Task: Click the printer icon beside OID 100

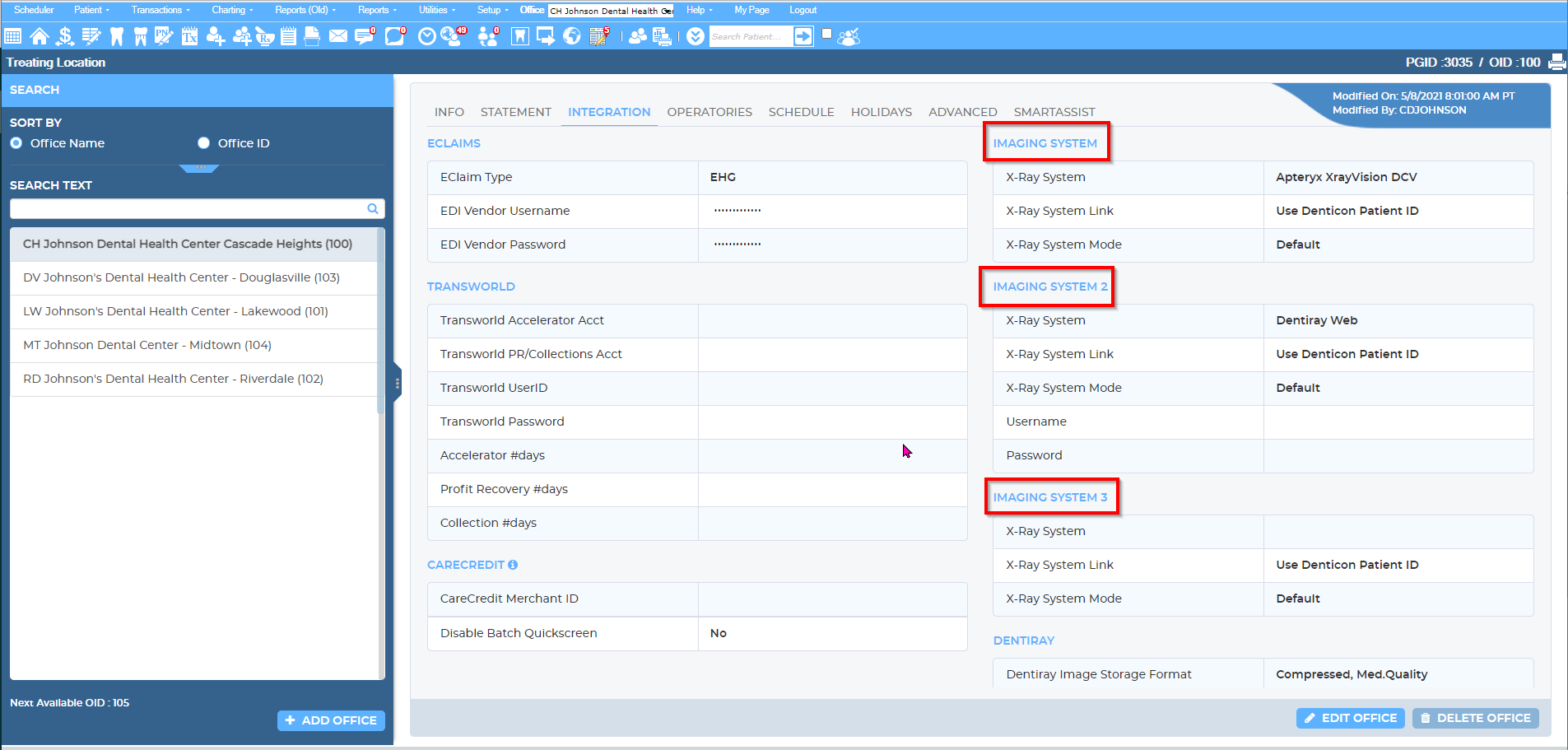Action: (1557, 63)
